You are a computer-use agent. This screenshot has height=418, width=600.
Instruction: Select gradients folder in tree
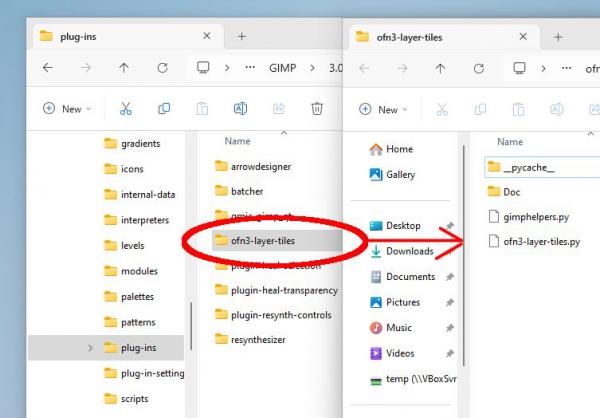pyautogui.click(x=132, y=144)
